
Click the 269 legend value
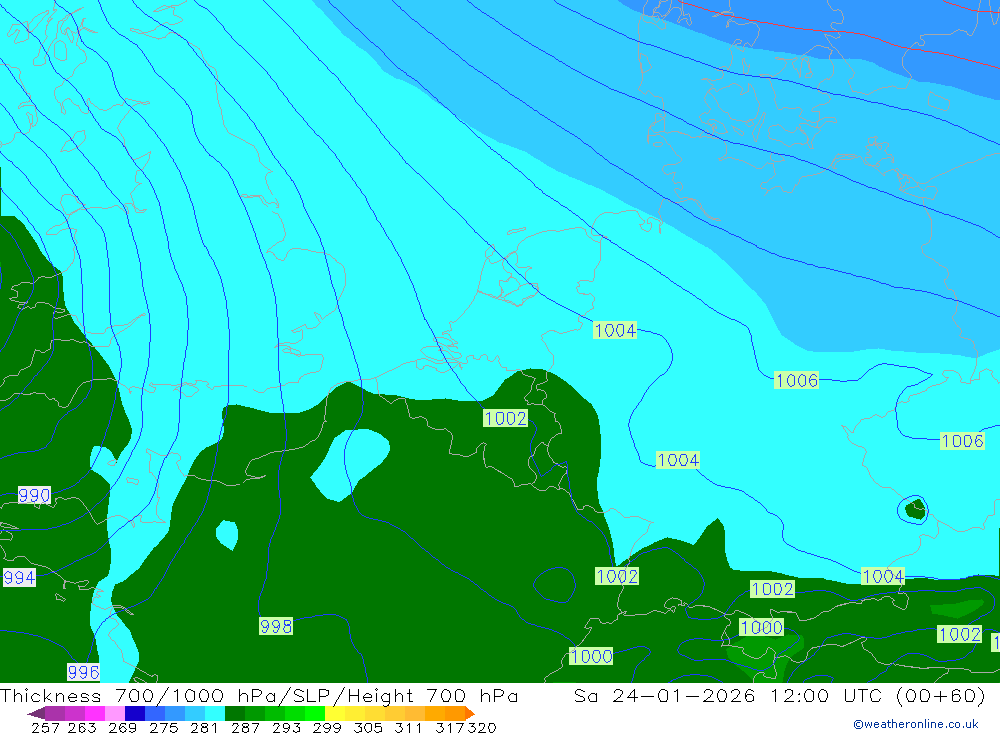(122, 728)
